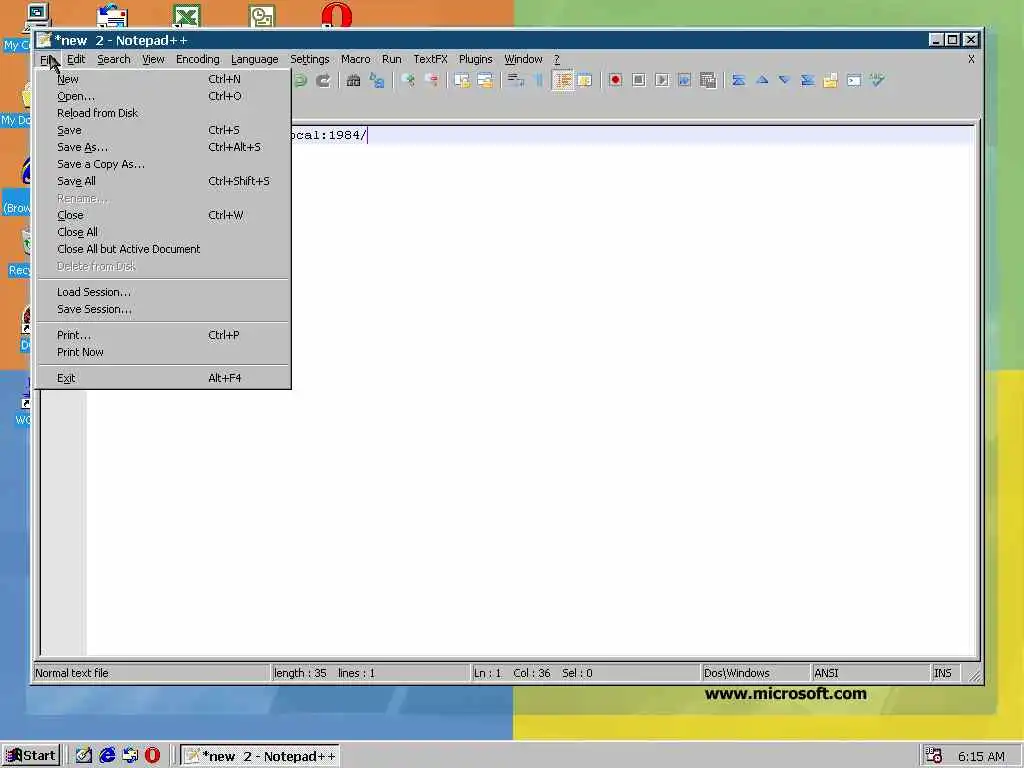
Task: Click the blue down triangle toolbar icon
Action: pos(784,80)
